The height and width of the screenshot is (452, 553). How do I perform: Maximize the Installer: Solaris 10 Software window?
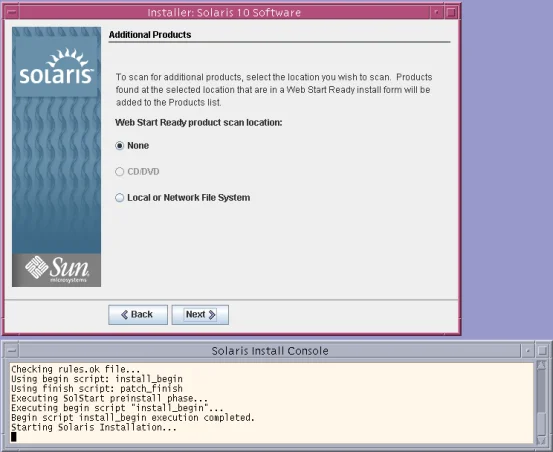(451, 13)
